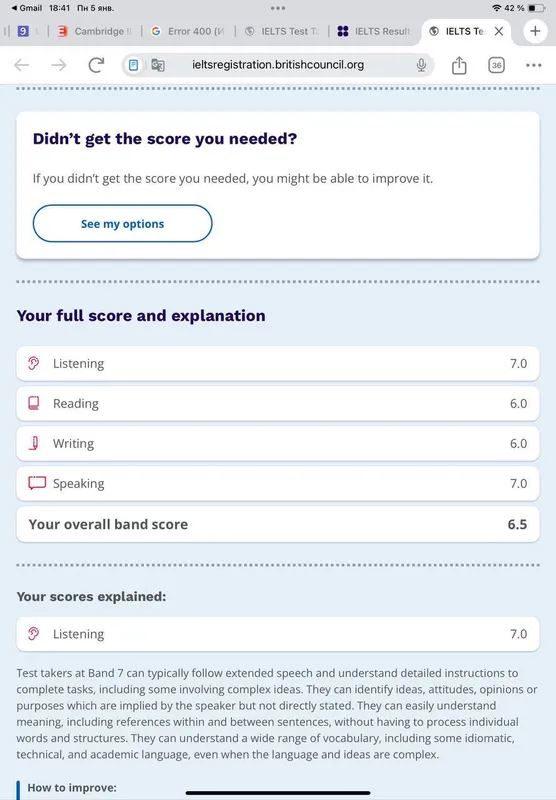
Task: Tap the browser back arrow
Action: tap(21, 65)
